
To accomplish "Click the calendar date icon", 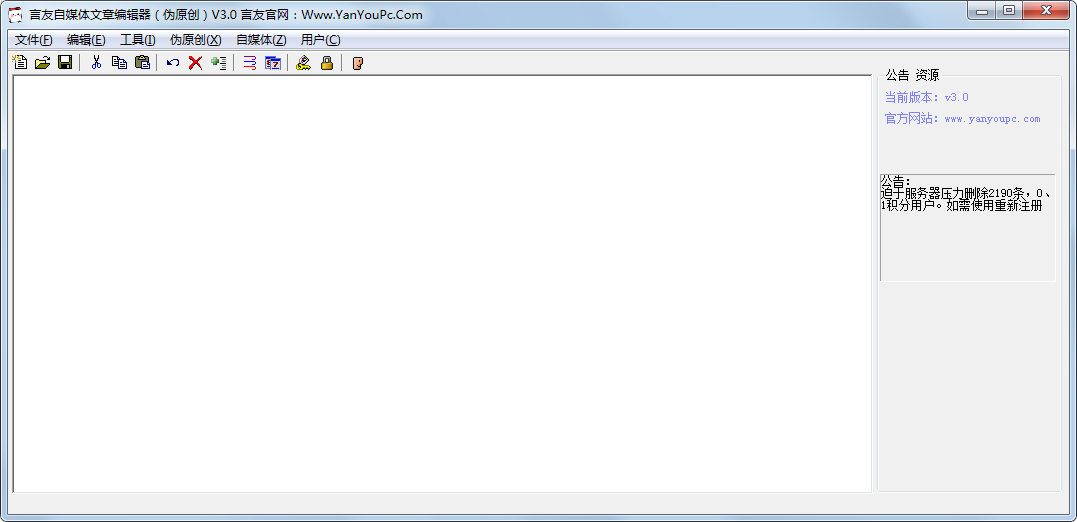I will 273,63.
